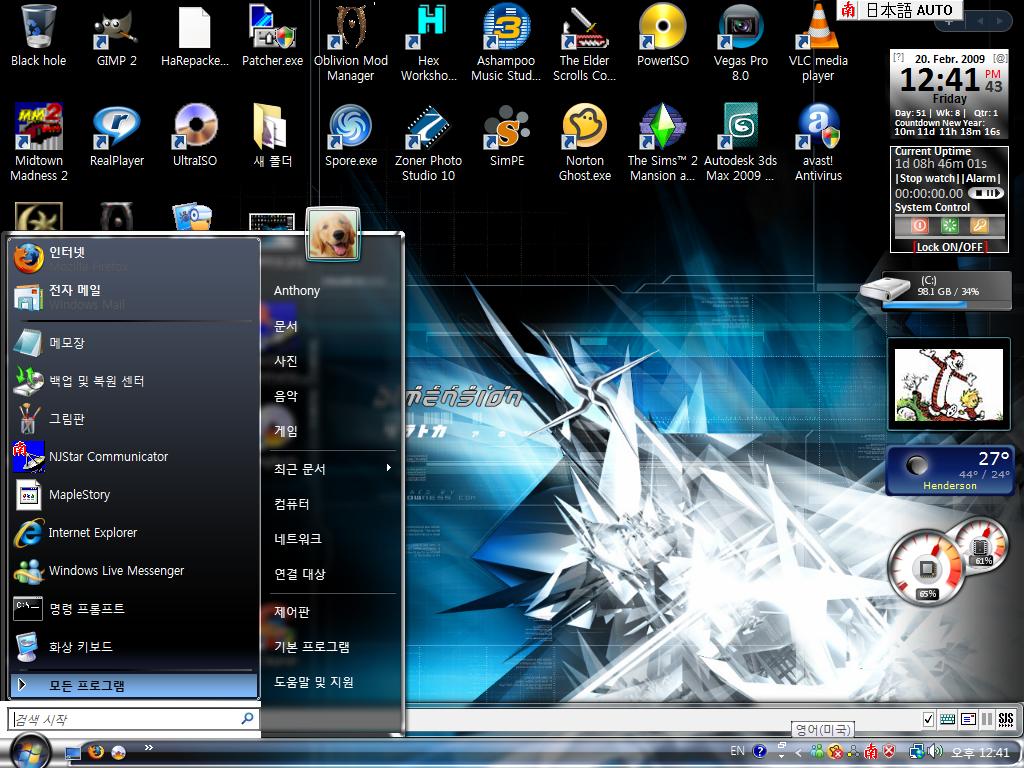Select NJStar Communicator in Start menu
The image size is (1024, 768).
click(x=108, y=457)
